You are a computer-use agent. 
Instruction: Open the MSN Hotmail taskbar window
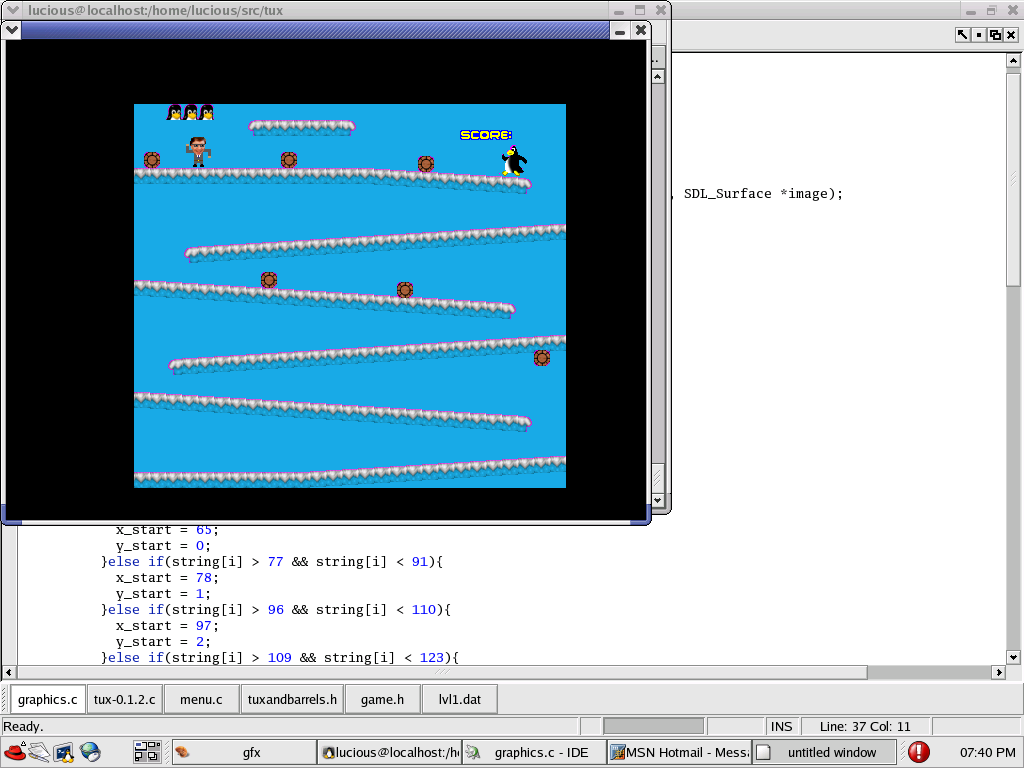[x=679, y=752]
